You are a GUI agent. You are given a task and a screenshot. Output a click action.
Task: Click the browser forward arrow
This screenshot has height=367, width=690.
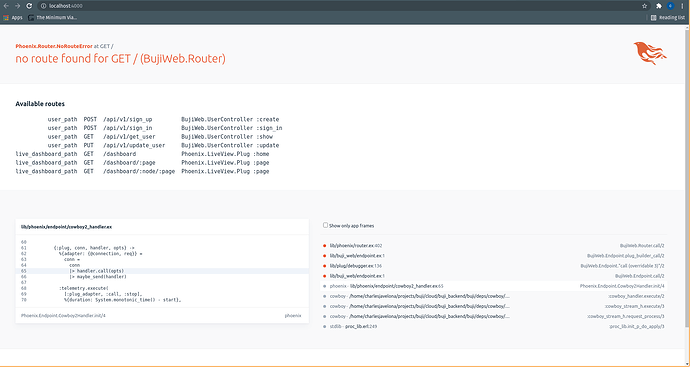pyautogui.click(x=18, y=6)
